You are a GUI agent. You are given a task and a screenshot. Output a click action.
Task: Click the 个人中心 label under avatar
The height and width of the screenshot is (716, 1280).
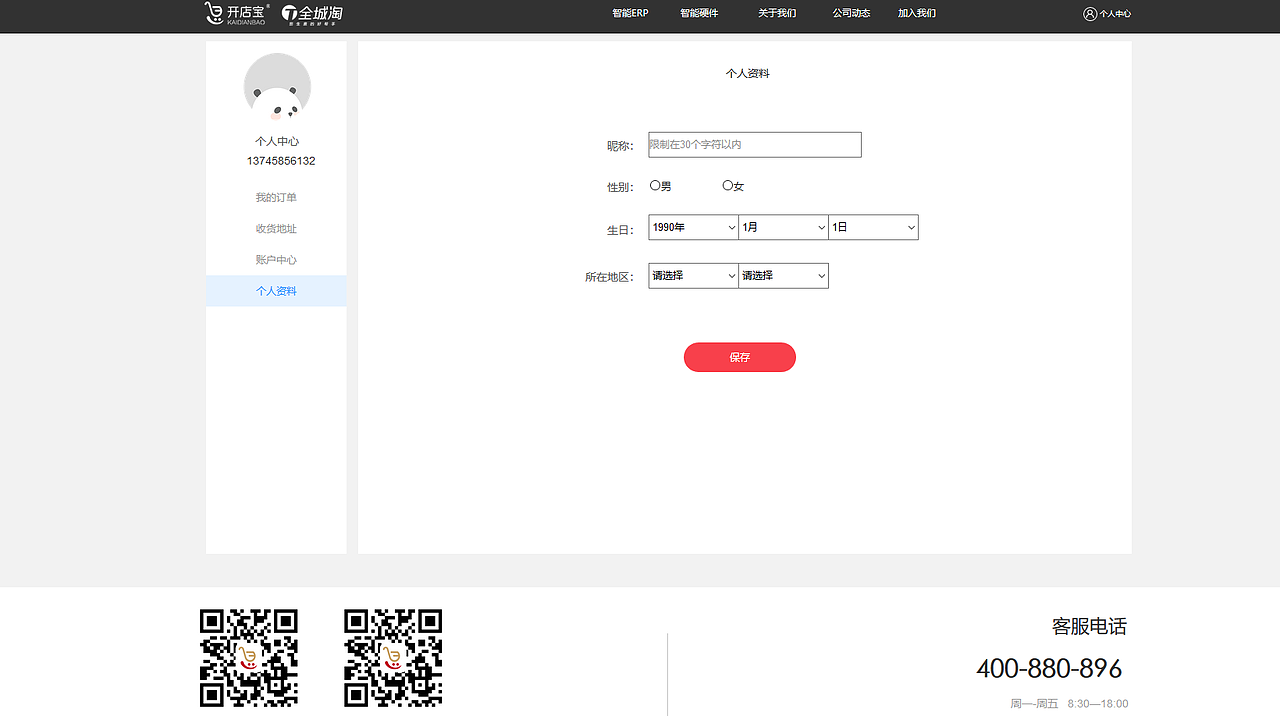(277, 142)
